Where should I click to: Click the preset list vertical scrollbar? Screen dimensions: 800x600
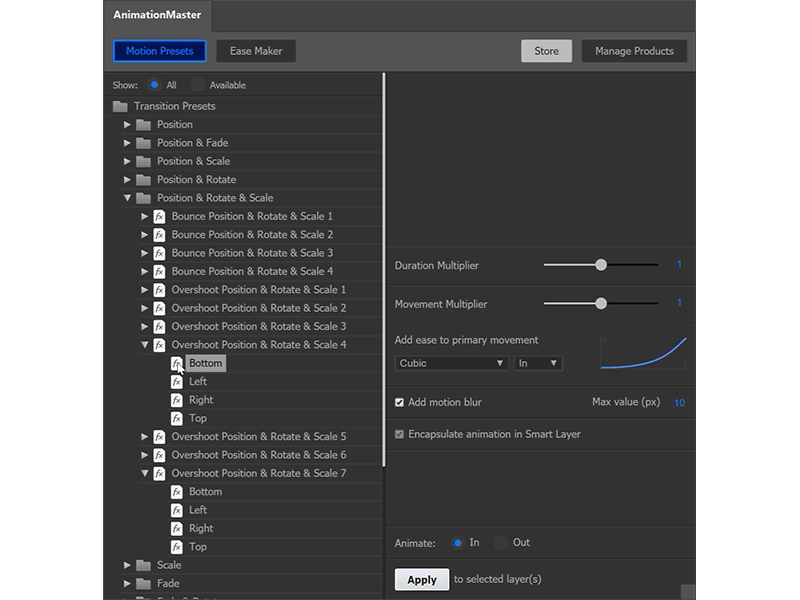click(x=384, y=269)
